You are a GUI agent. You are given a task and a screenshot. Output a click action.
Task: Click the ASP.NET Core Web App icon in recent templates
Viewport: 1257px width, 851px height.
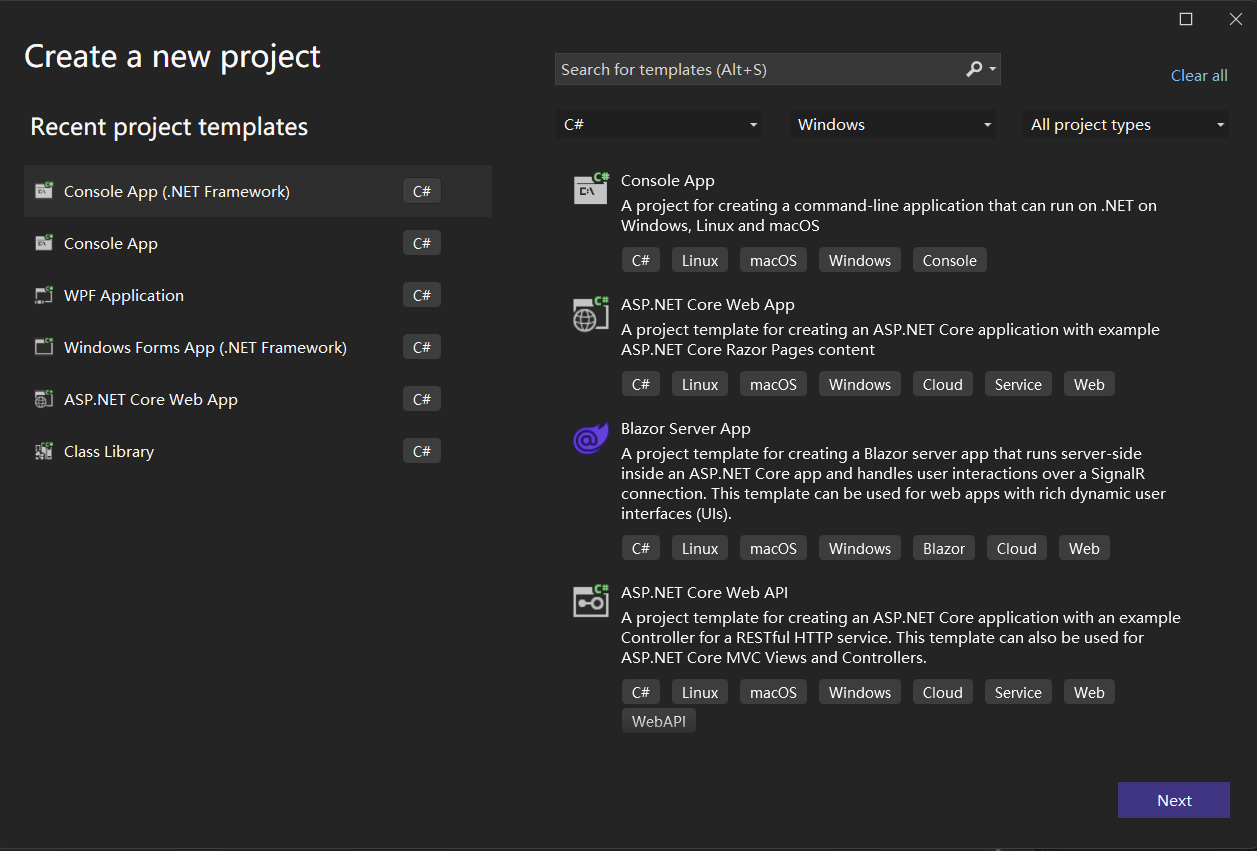click(x=44, y=399)
